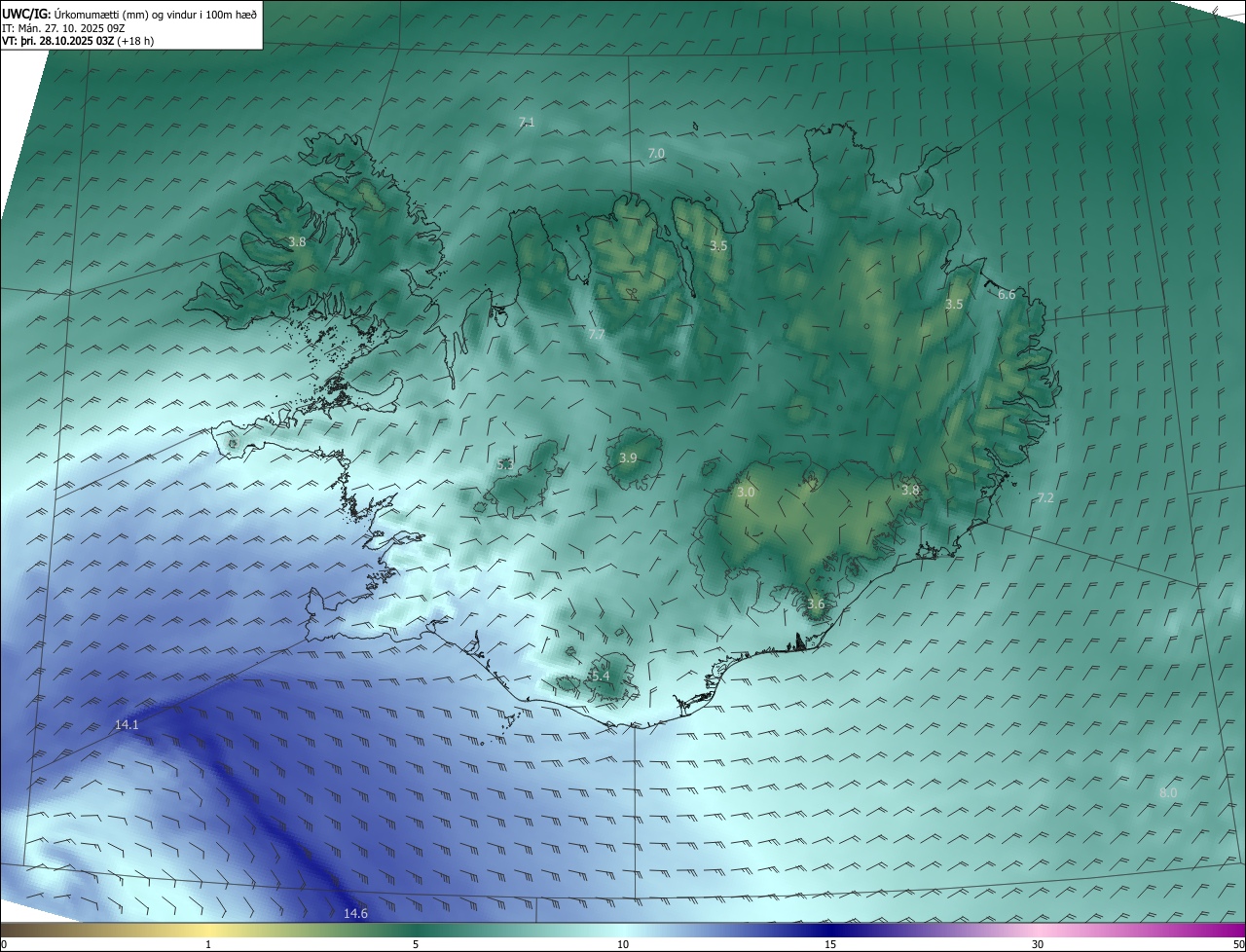Select the 7.7 value label on the map

pyautogui.click(x=597, y=334)
